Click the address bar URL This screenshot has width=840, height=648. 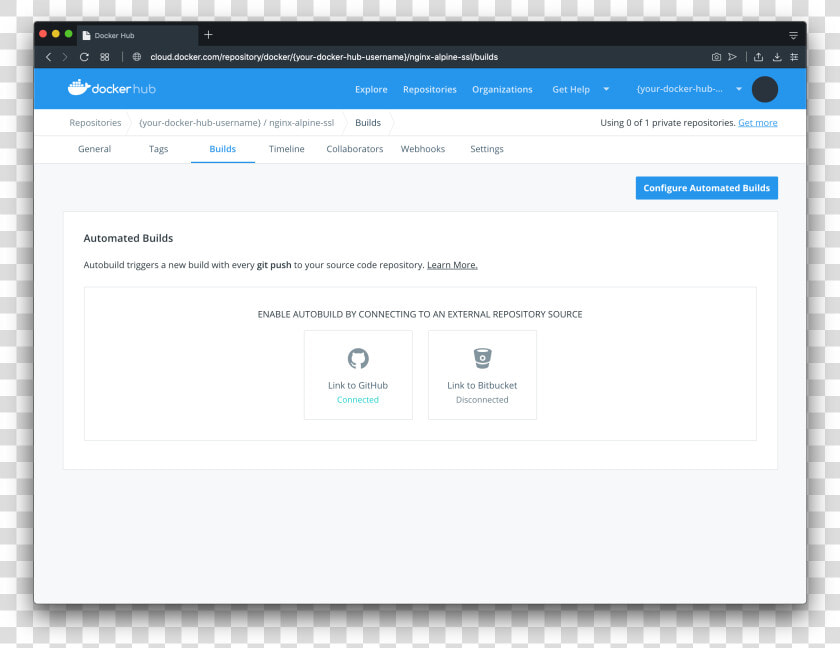point(324,57)
